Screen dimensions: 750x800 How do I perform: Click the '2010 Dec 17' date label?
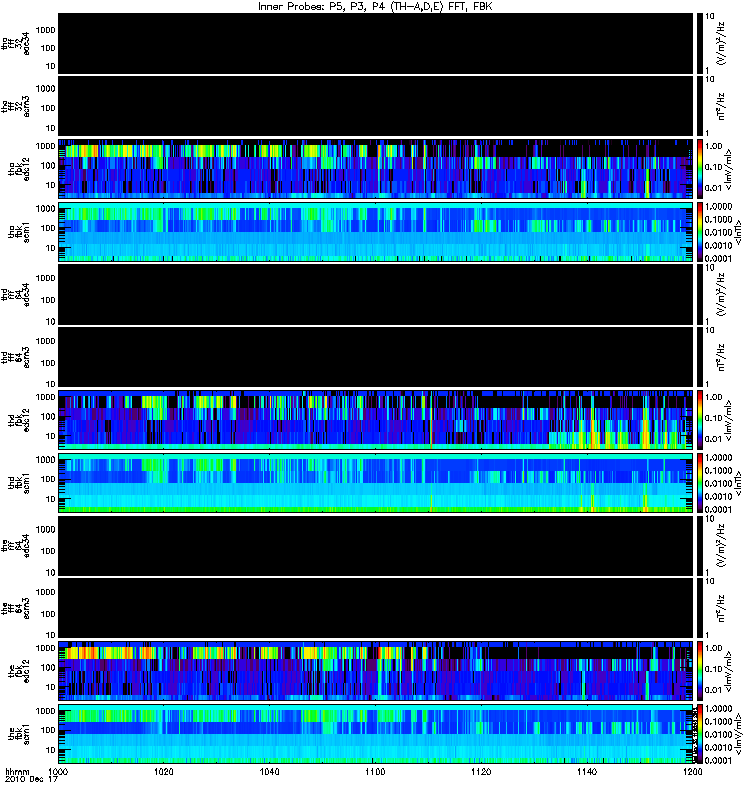(x=32, y=779)
